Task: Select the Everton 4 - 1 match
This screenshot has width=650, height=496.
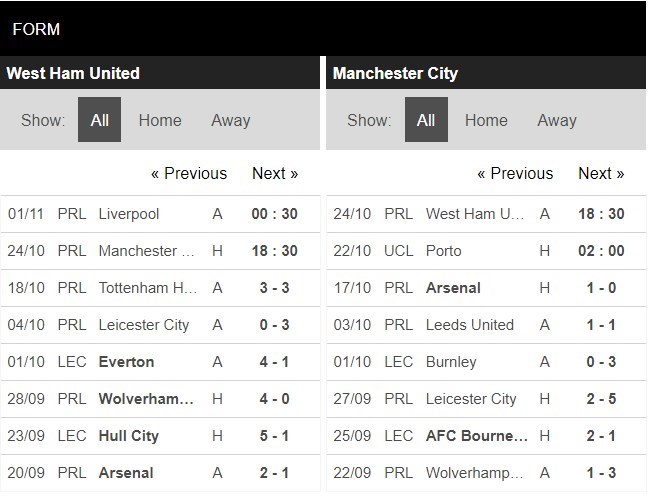Action: (160, 362)
